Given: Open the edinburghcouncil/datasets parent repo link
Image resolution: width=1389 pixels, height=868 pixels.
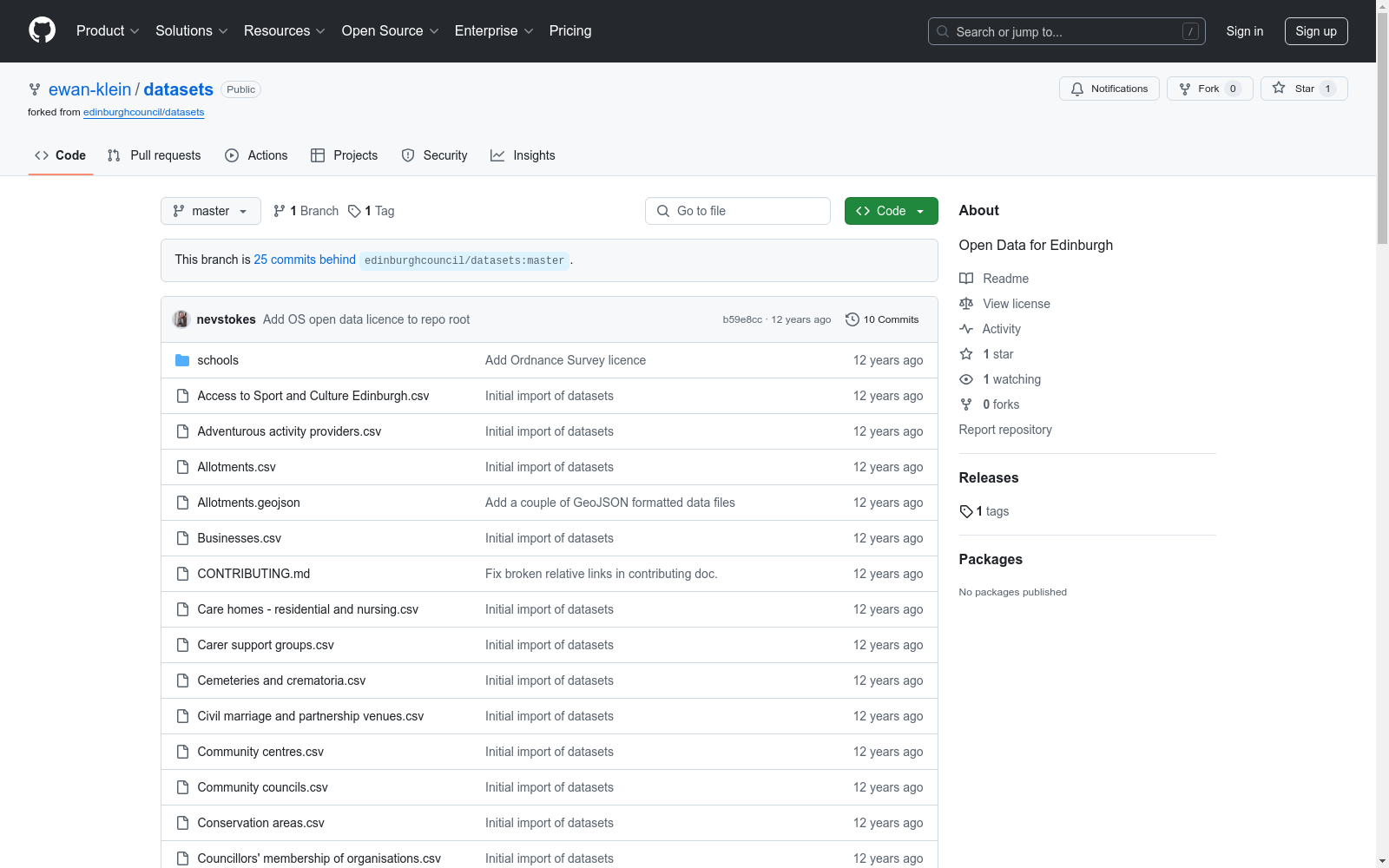Looking at the screenshot, I should (x=144, y=112).
